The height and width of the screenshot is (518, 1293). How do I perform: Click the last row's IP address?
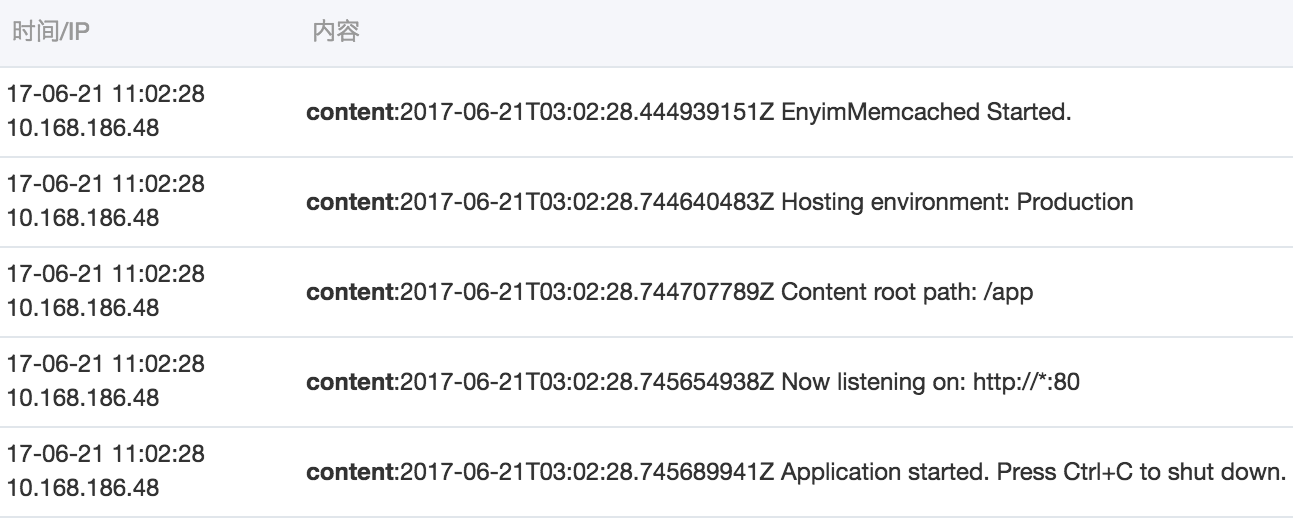click(x=83, y=487)
